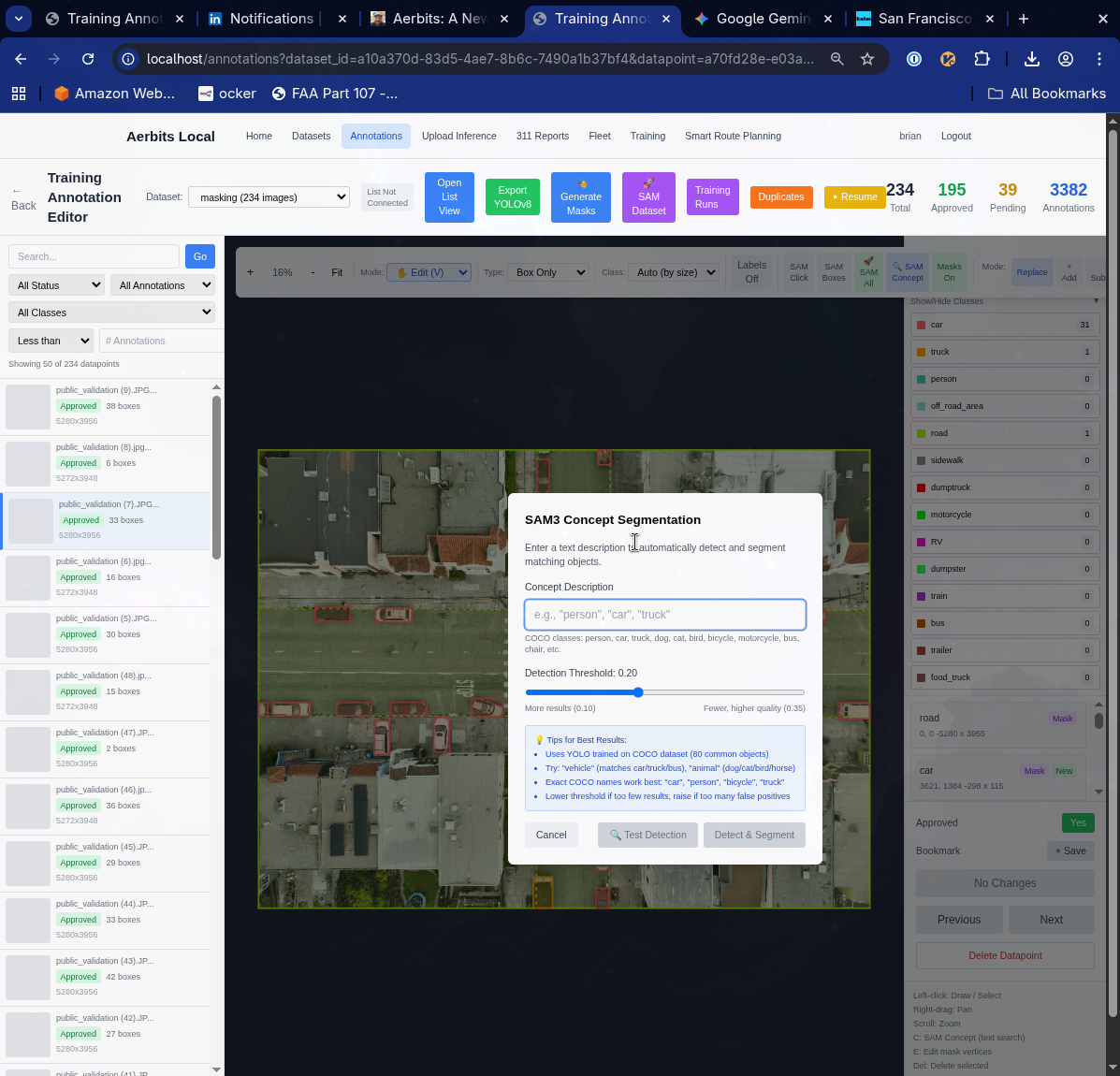Screen dimensions: 1120x1076
Task: Open the Dataset masking dropdown
Action: pos(269,197)
